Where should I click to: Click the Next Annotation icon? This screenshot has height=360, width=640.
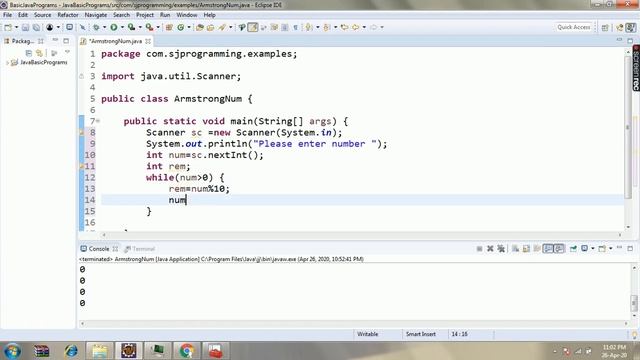pos(309,27)
